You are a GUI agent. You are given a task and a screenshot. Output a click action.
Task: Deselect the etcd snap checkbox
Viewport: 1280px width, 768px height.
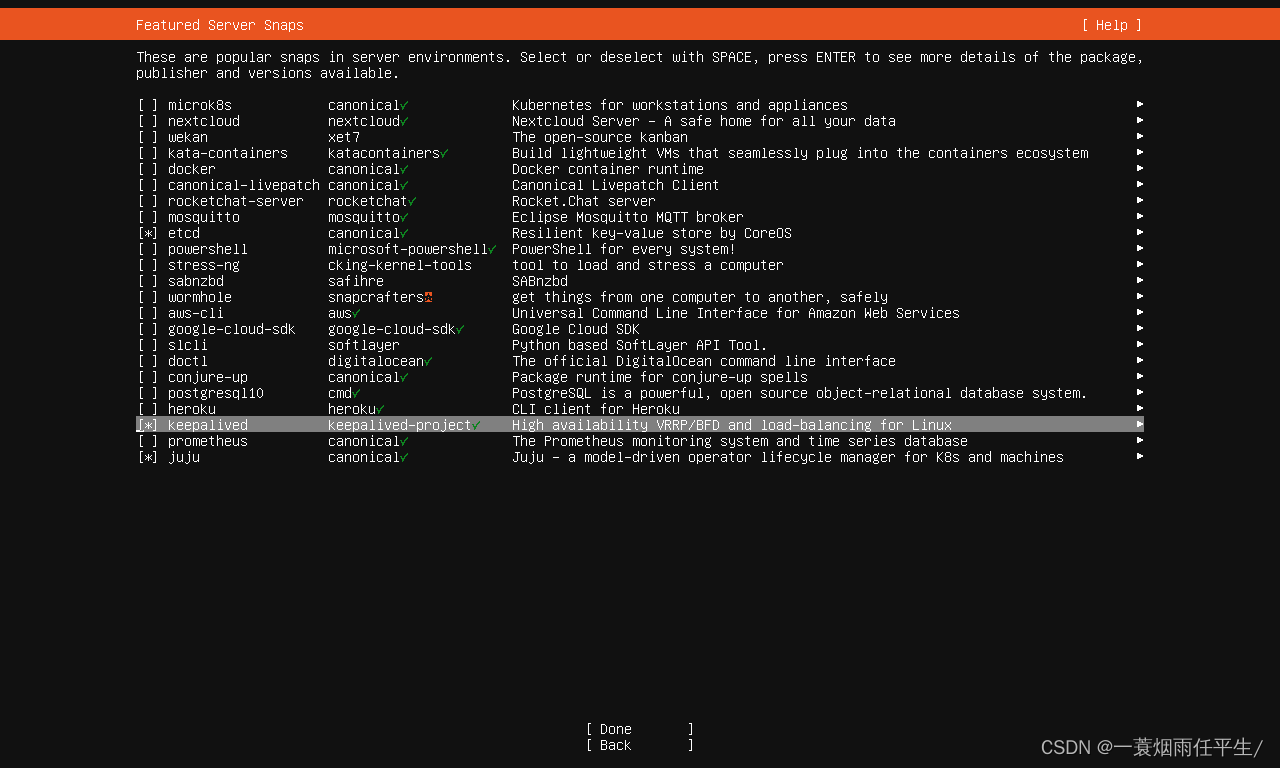[x=148, y=233]
